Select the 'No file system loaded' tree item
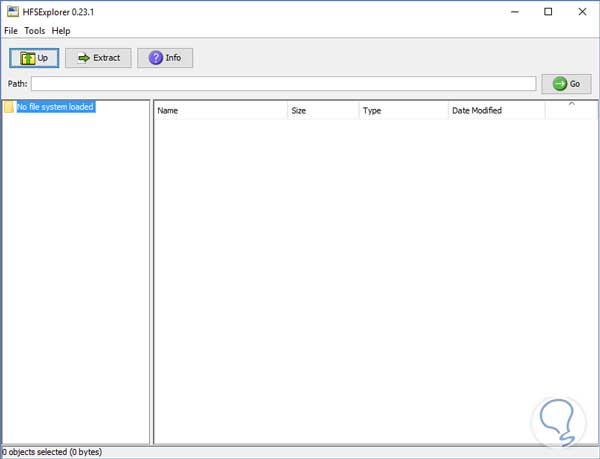The height and width of the screenshot is (459, 600). tap(55, 107)
